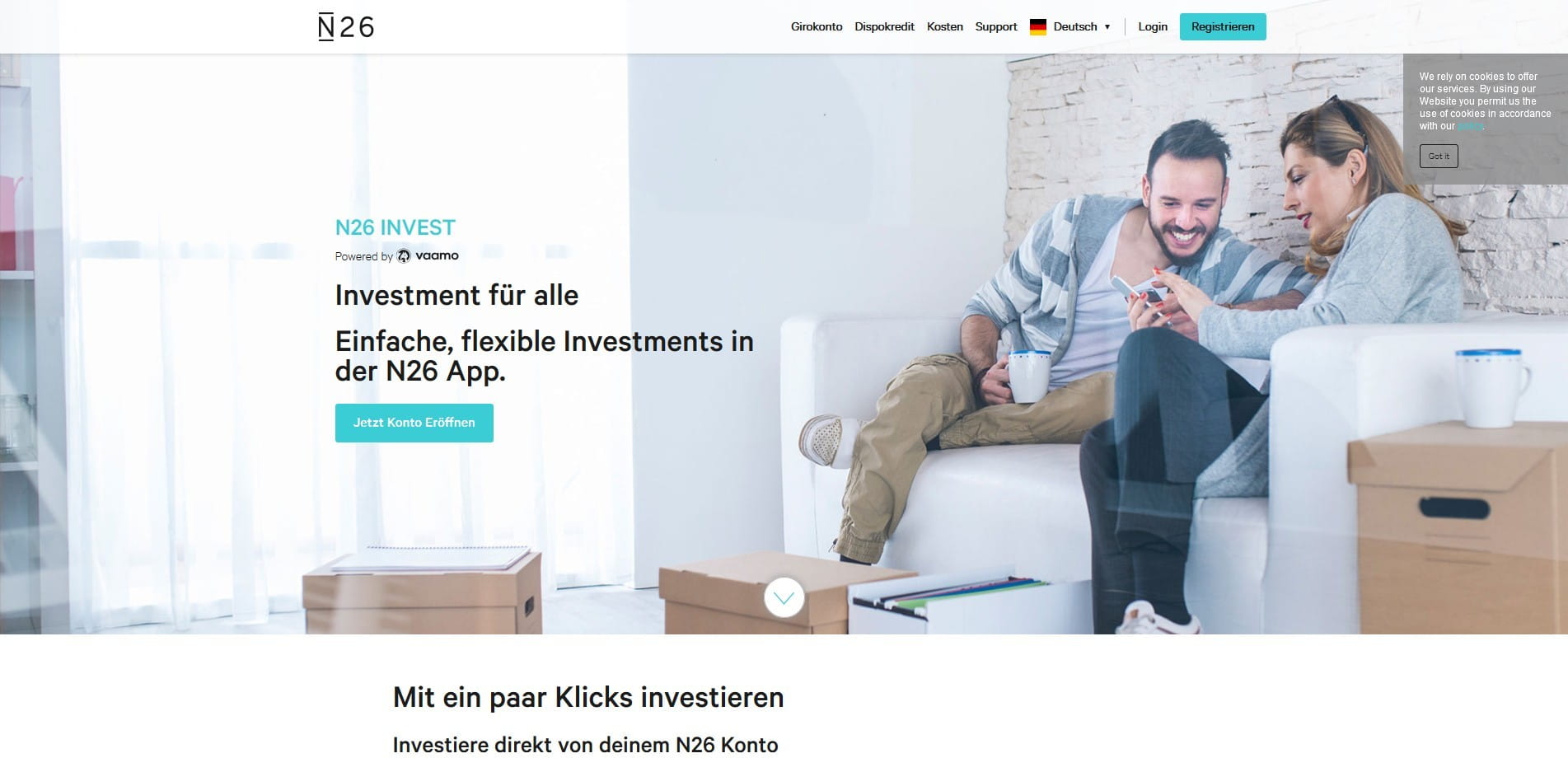Click the German flag icon
1568x758 pixels.
pyautogui.click(x=1038, y=27)
